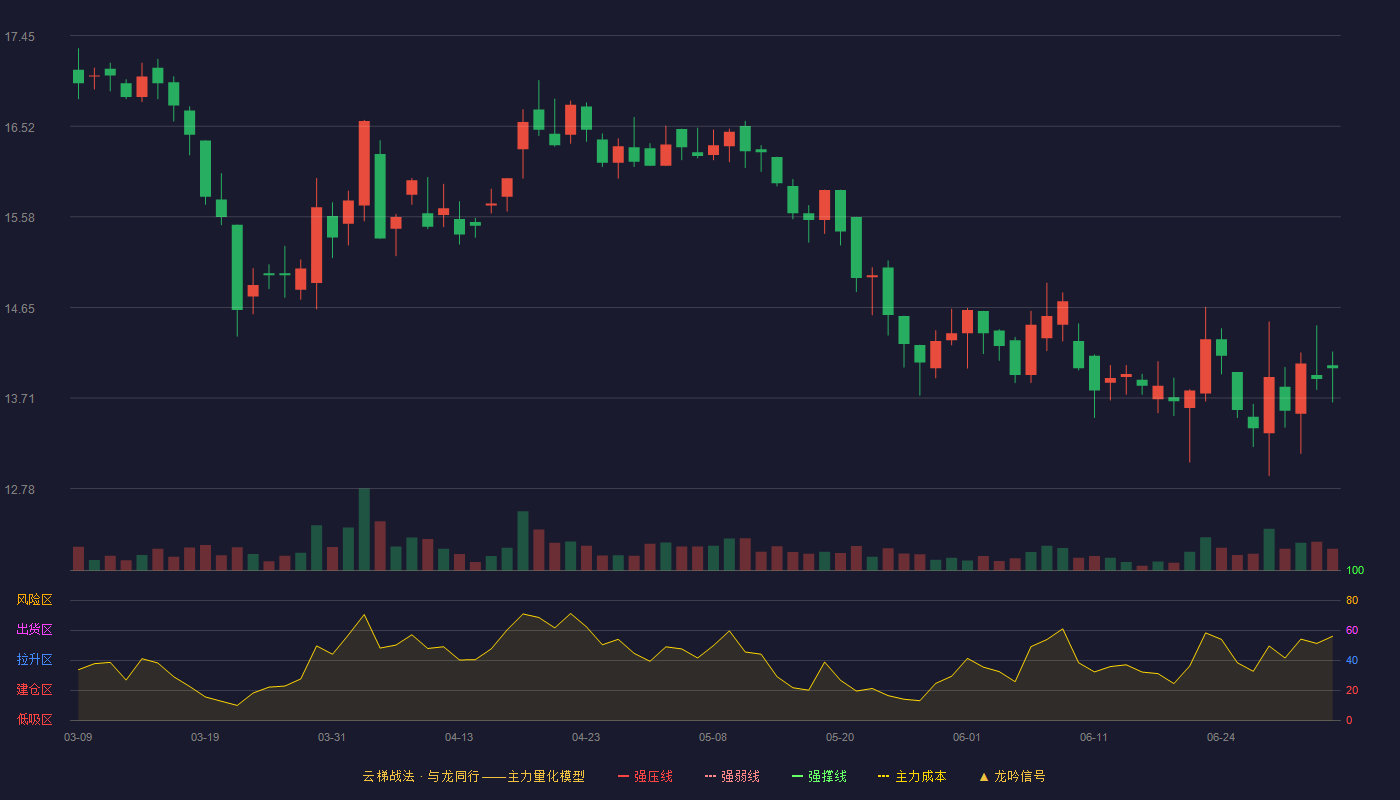Click the 06-24 date label
The image size is (1400, 800).
click(x=1221, y=737)
